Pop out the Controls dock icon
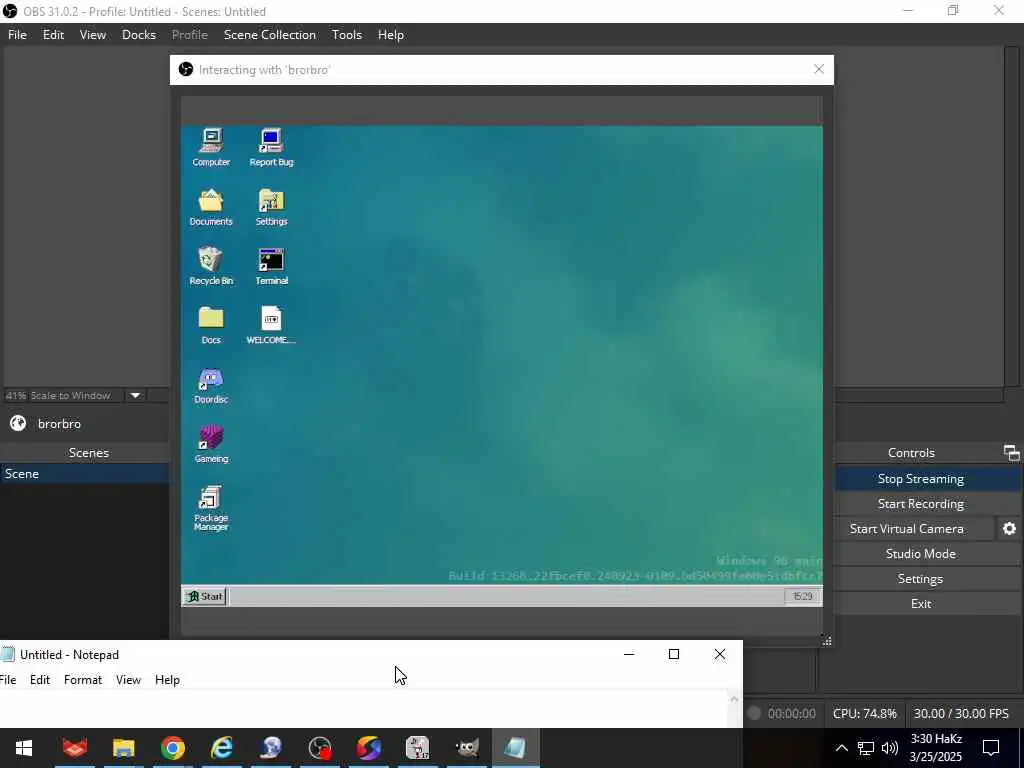This screenshot has height=768, width=1024. pyautogui.click(x=1011, y=453)
